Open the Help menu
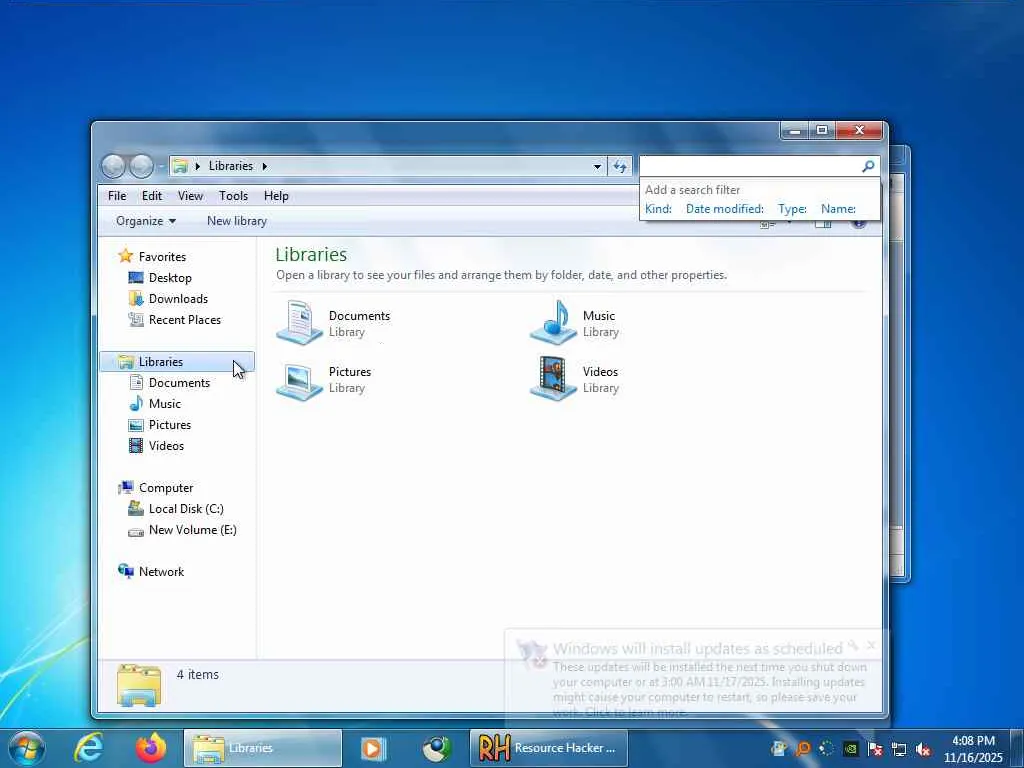1024x768 pixels. click(x=276, y=196)
